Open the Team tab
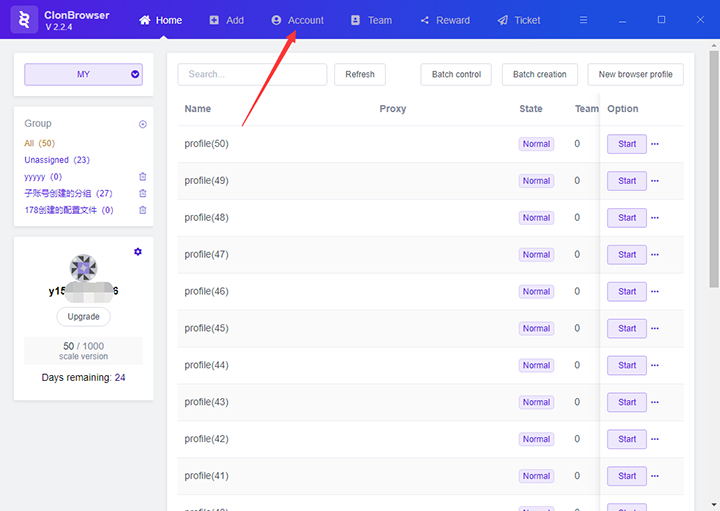The height and width of the screenshot is (511, 720). click(371, 20)
